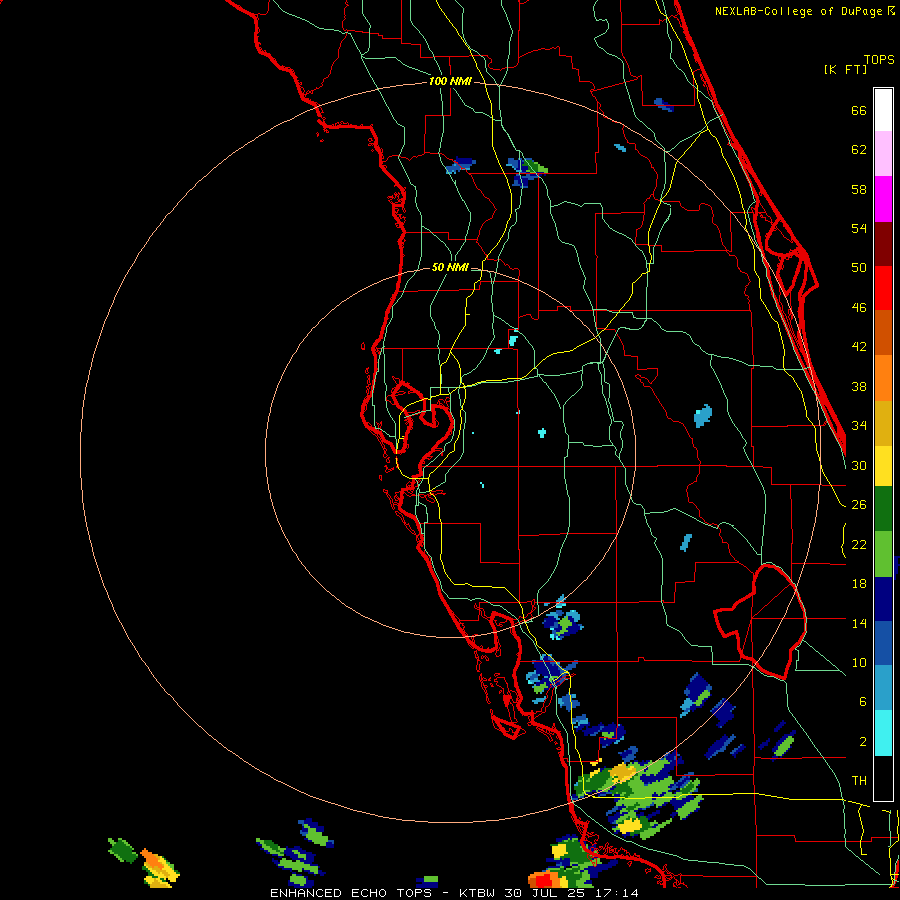The image size is (900, 900).
Task: Click the '62' legend value
Action: (x=859, y=150)
